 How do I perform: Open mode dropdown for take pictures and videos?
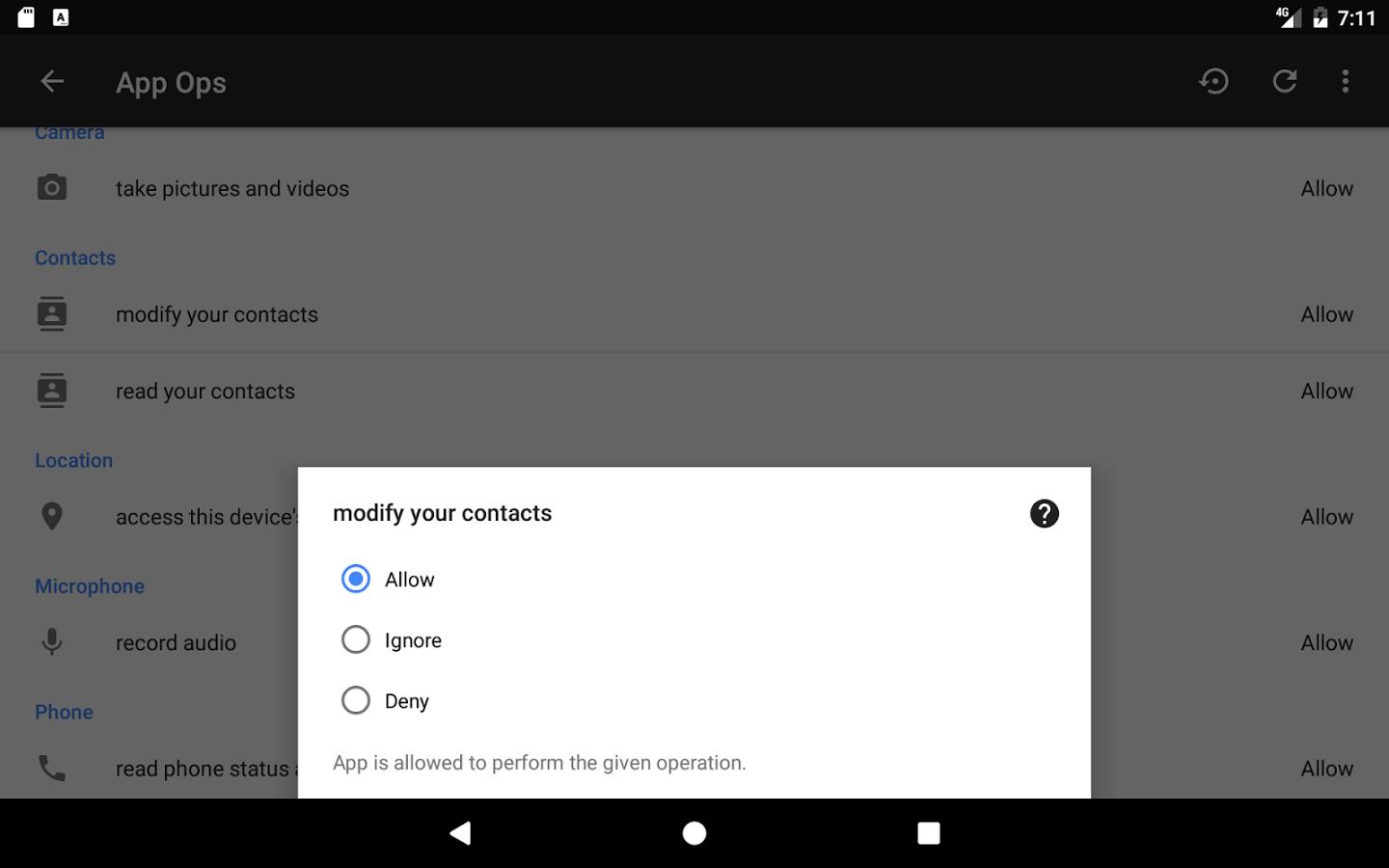click(x=1326, y=189)
